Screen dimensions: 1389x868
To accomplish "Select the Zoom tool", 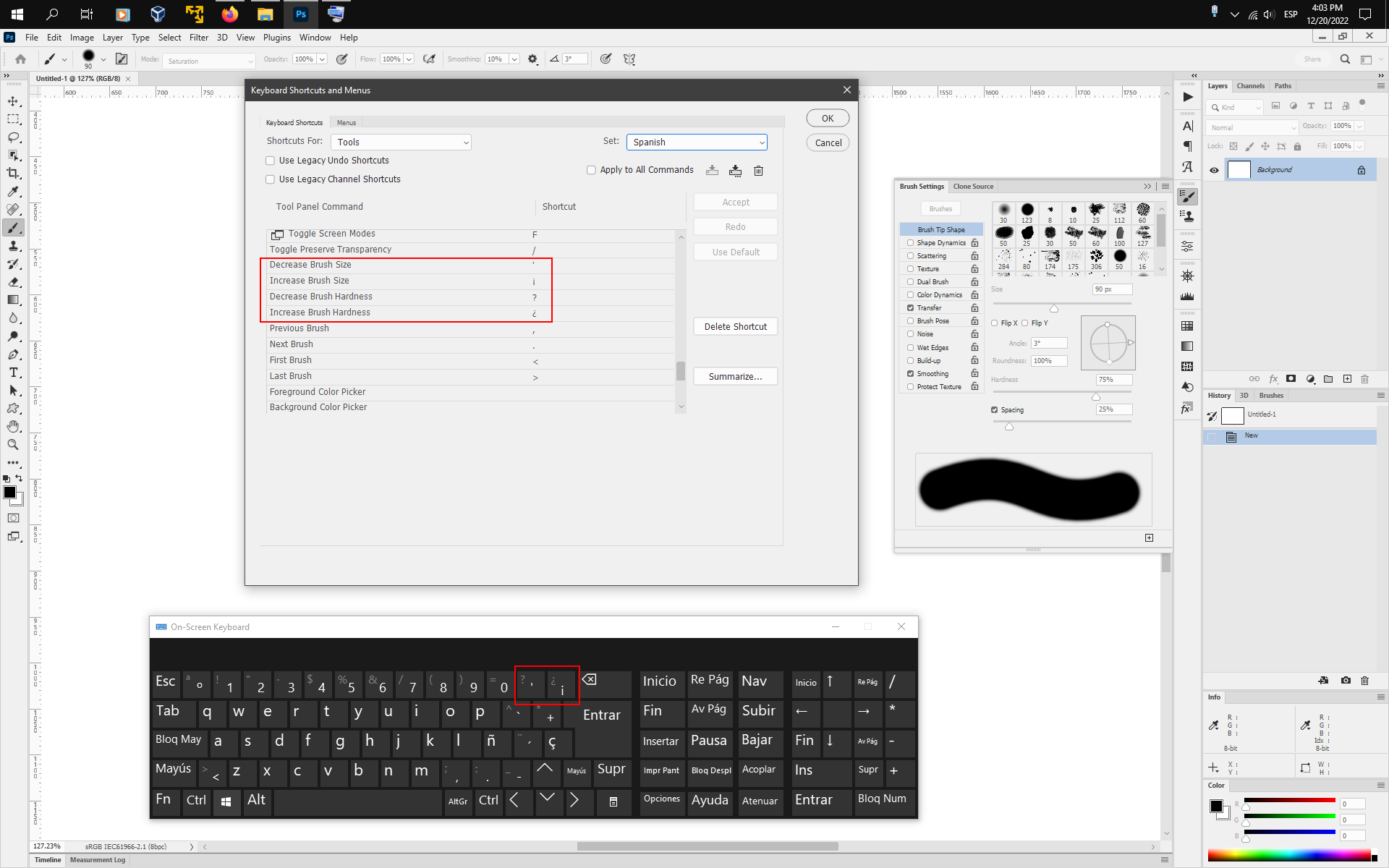I will coord(13,444).
